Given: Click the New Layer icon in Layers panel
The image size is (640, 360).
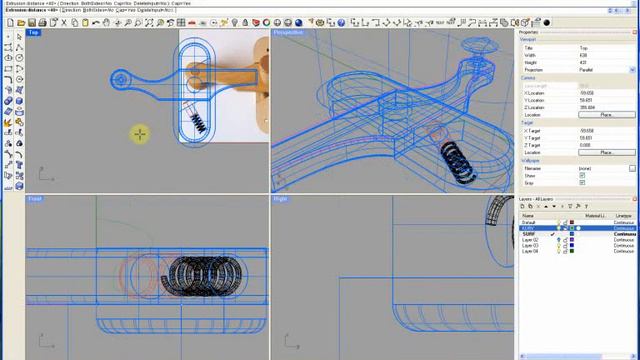Looking at the screenshot, I should click(522, 206).
